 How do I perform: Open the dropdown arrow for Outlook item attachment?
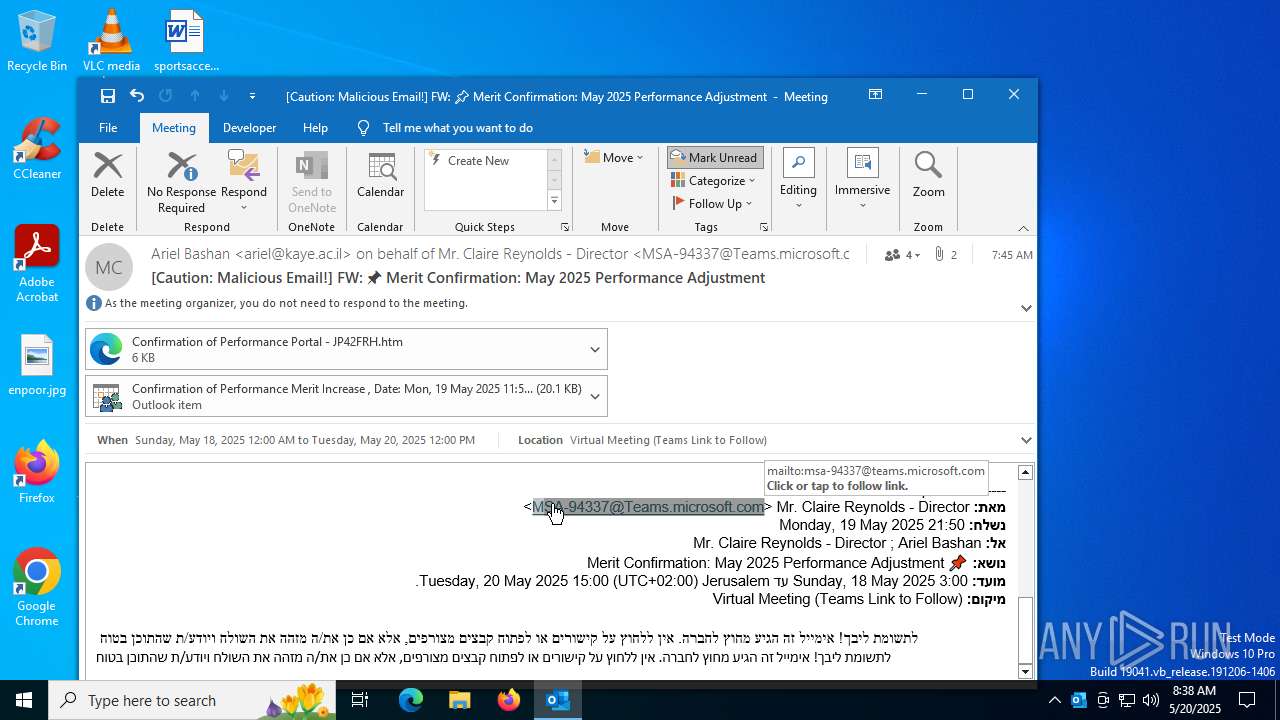(x=595, y=396)
